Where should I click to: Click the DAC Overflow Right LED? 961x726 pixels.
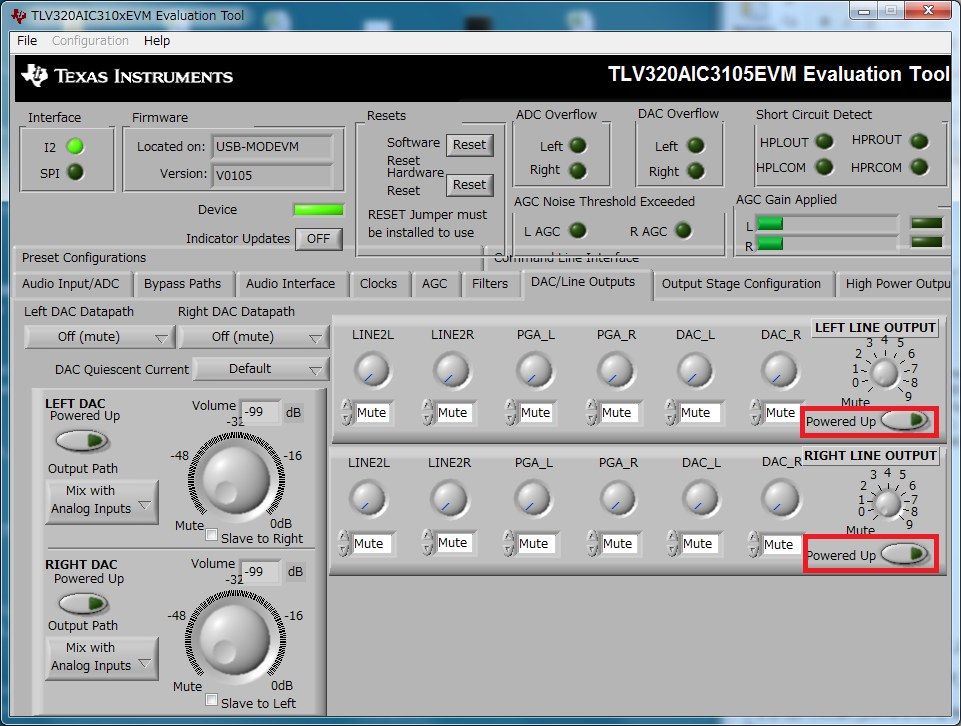(696, 171)
